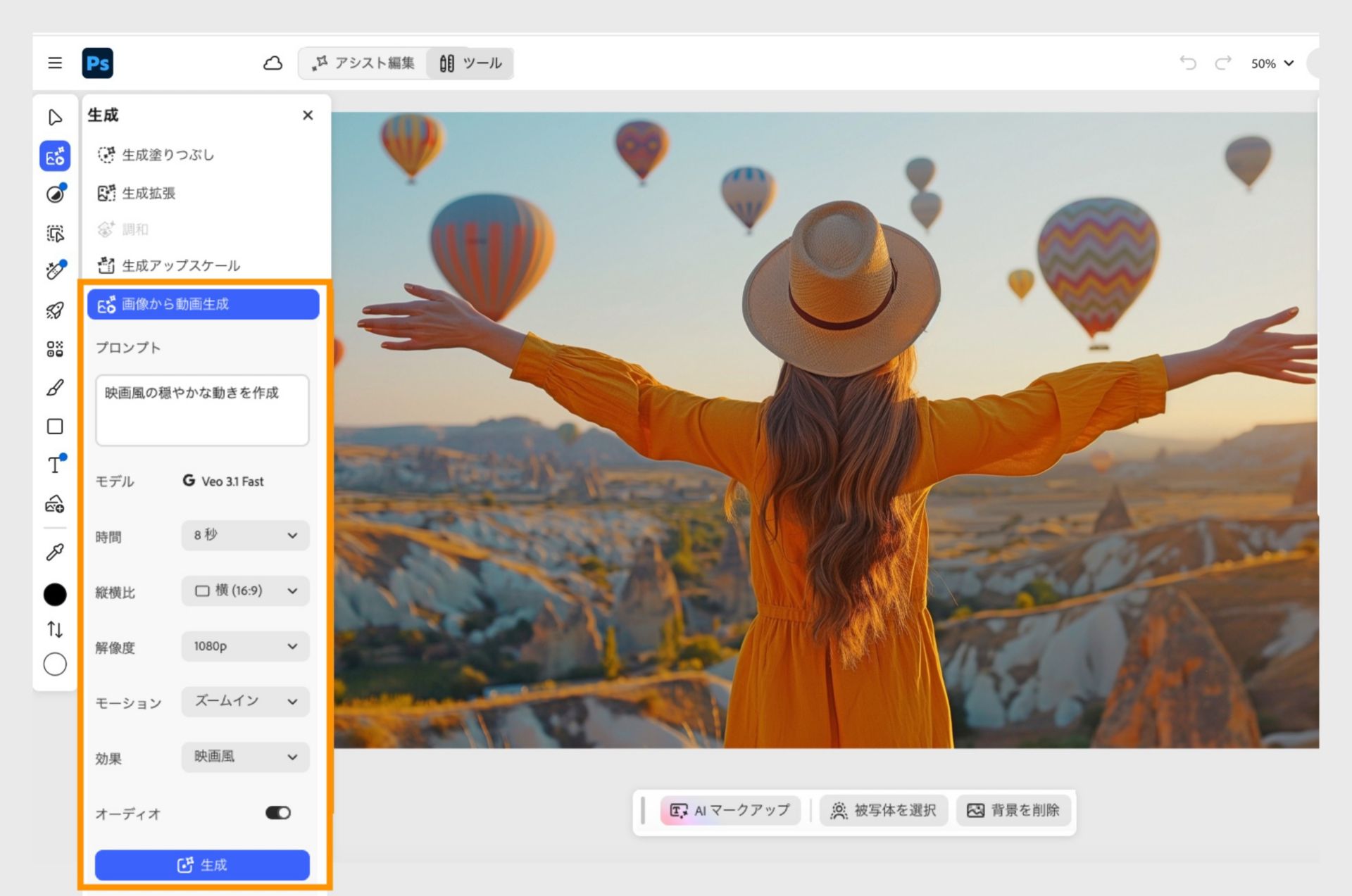
Task: Click the 背景を削除 button
Action: [x=1013, y=811]
